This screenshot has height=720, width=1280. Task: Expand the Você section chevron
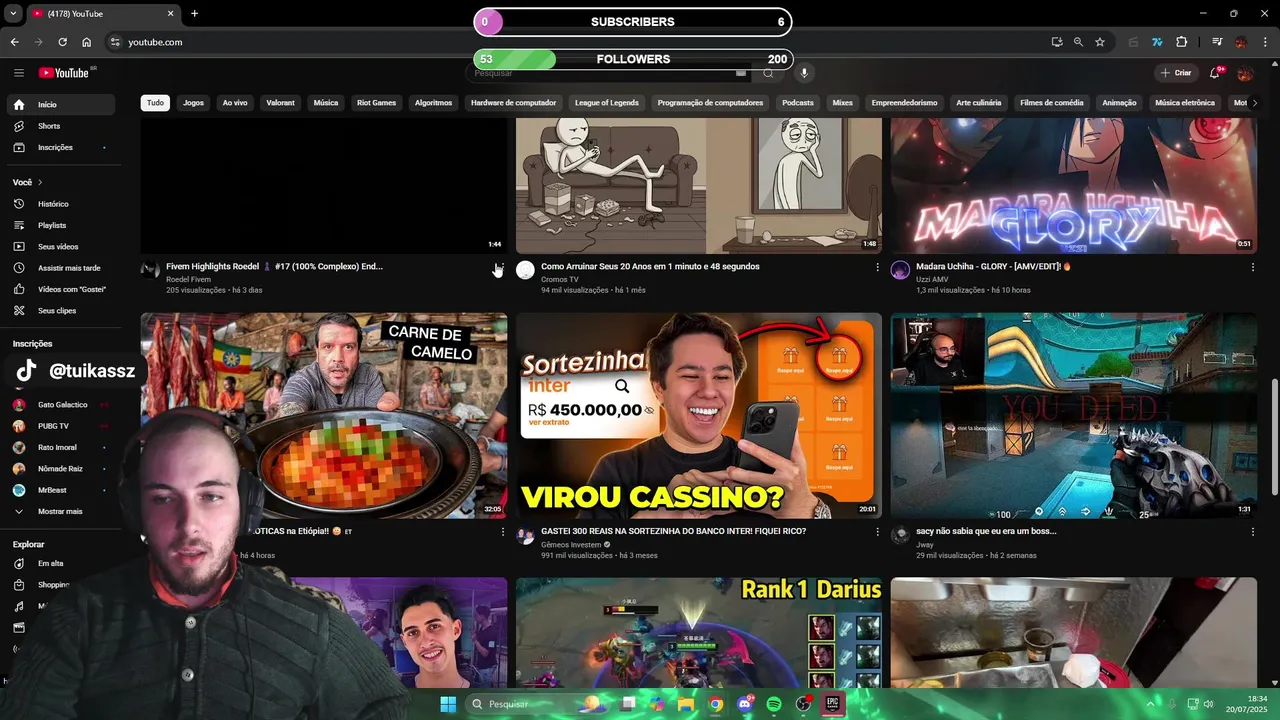[x=40, y=182]
